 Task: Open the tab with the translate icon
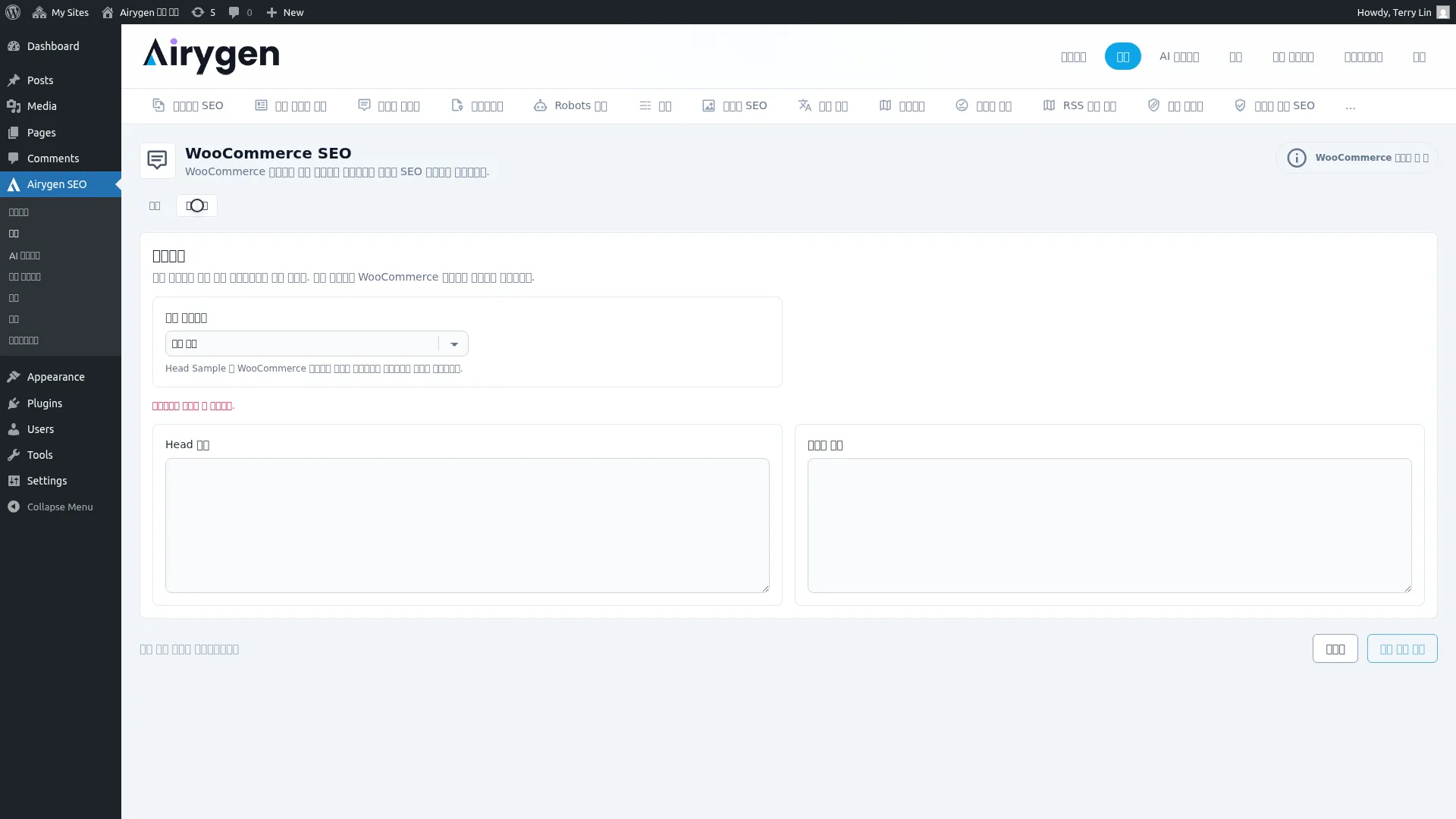[823, 105]
